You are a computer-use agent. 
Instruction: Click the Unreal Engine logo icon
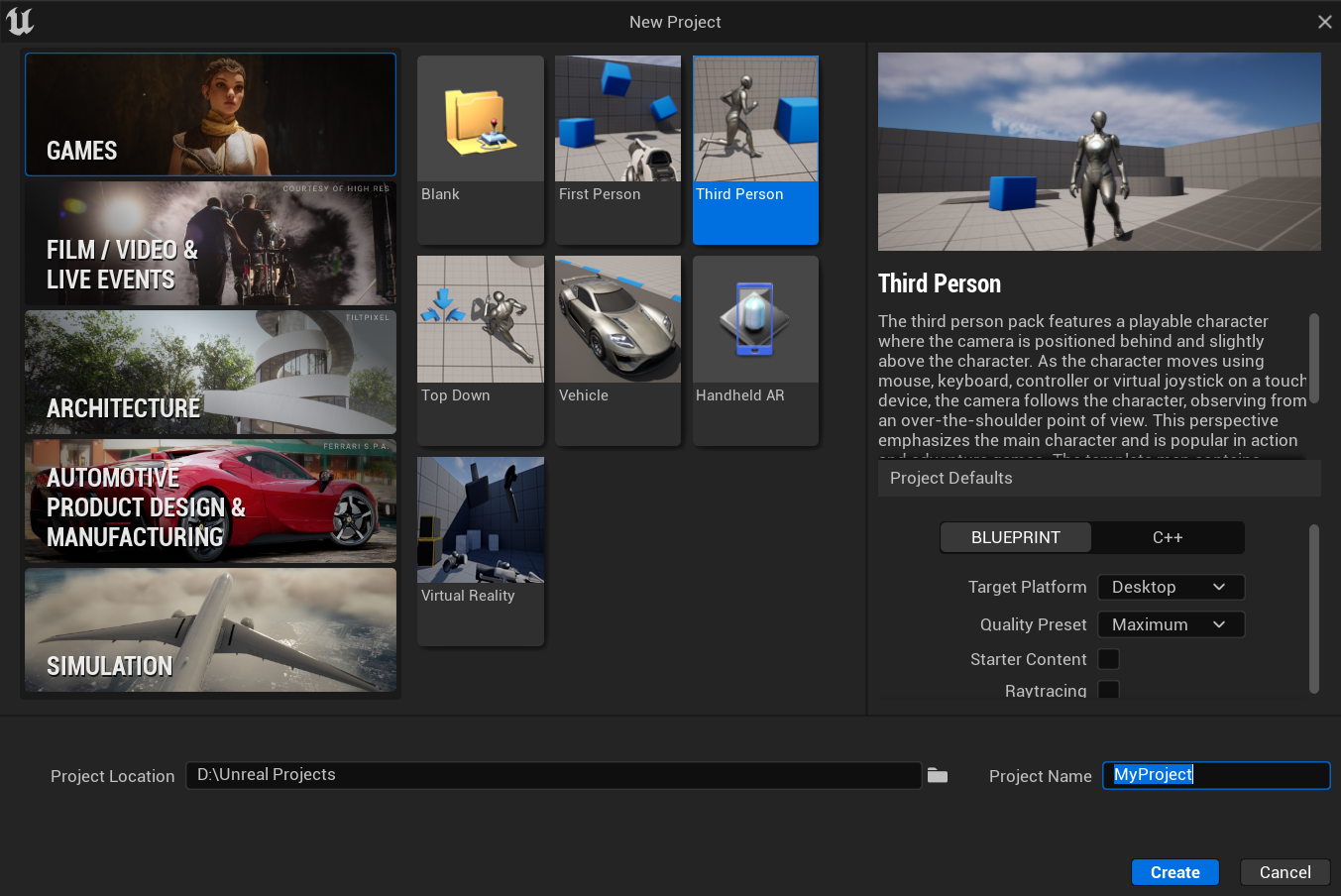20,22
